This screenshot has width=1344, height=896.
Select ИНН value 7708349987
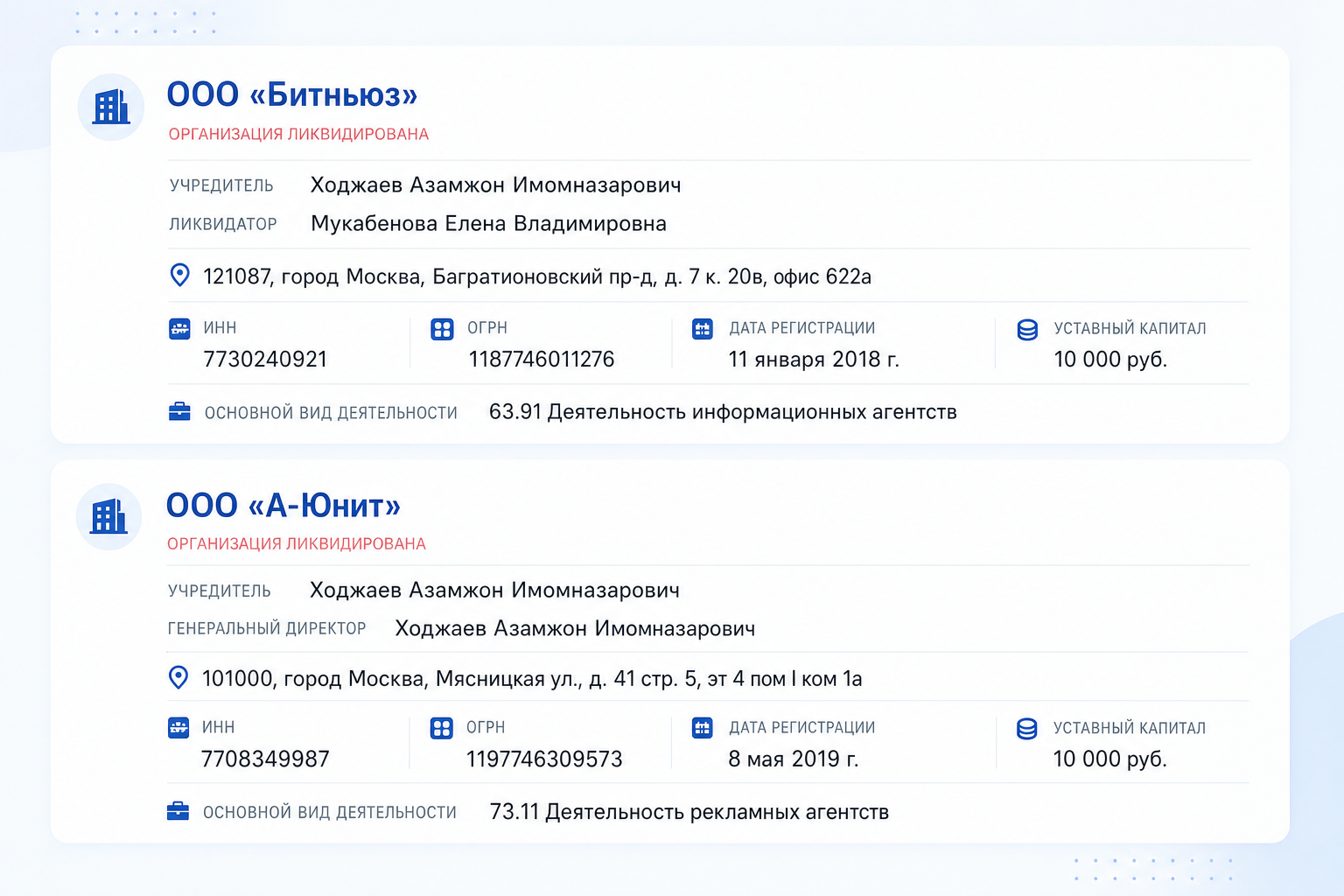point(265,759)
